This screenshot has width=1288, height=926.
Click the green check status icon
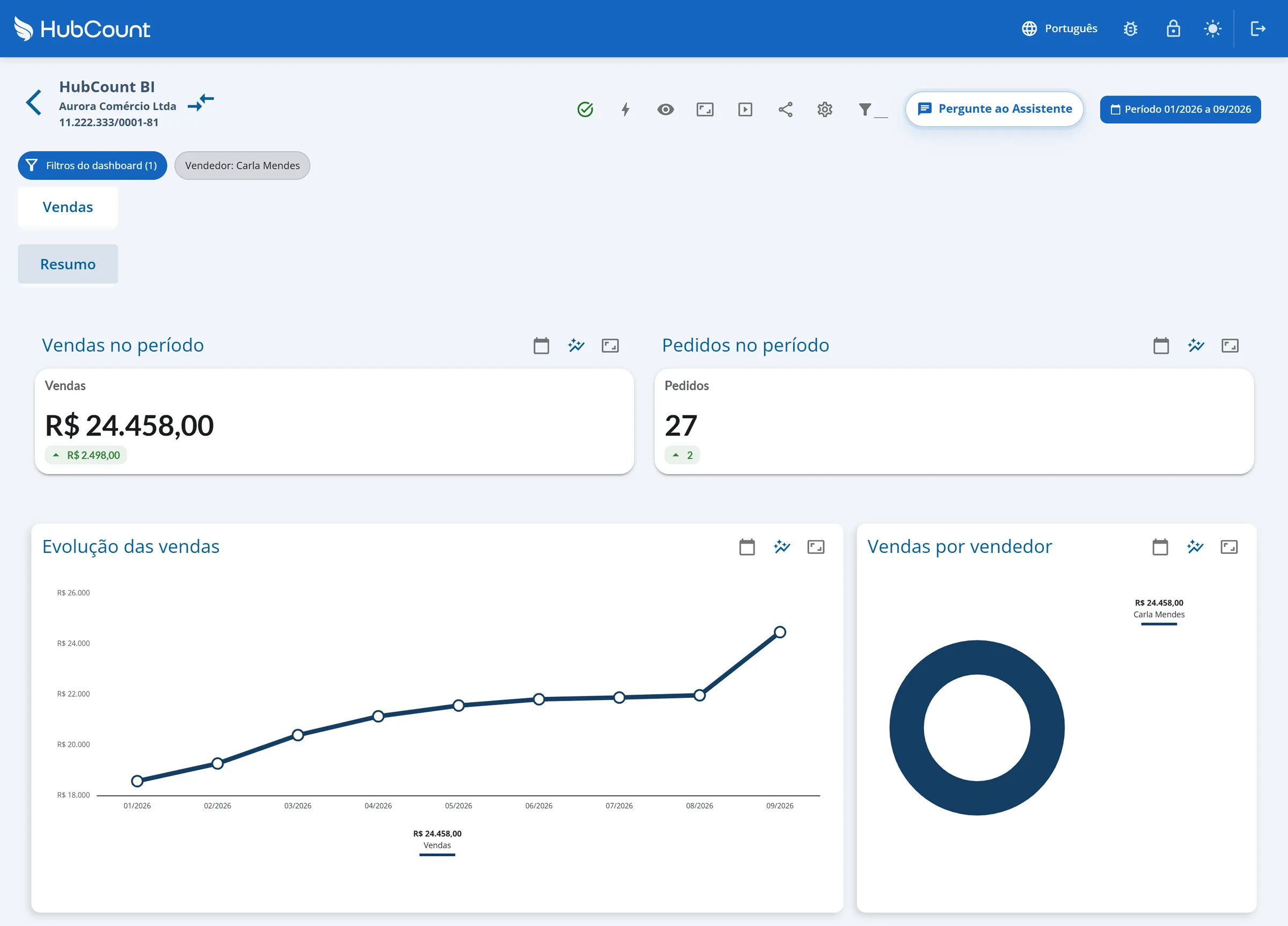585,109
